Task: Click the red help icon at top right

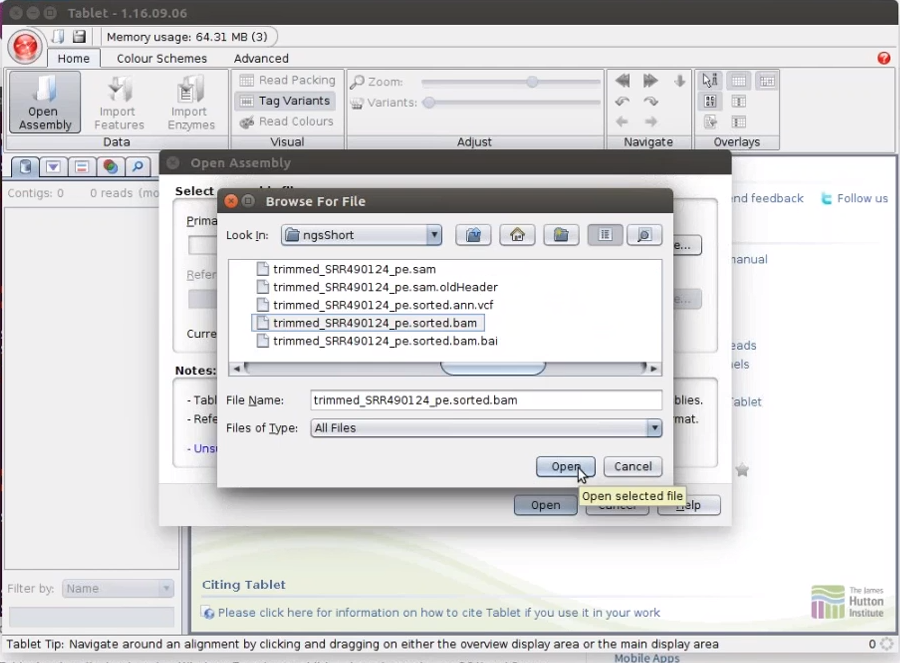Action: coord(883,58)
